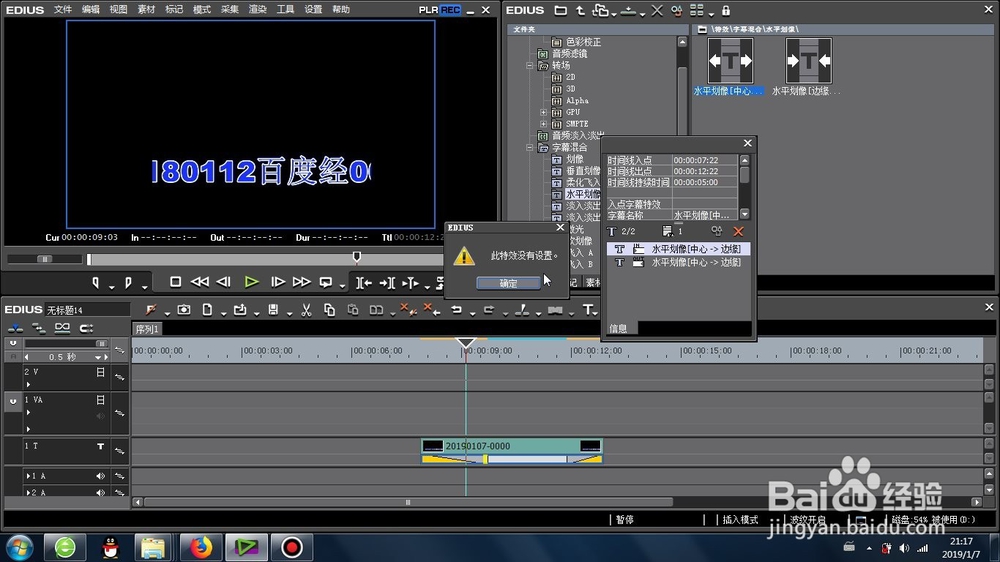This screenshot has height=562, width=1000.
Task: Set the Out point marker
Action: (x=128, y=283)
